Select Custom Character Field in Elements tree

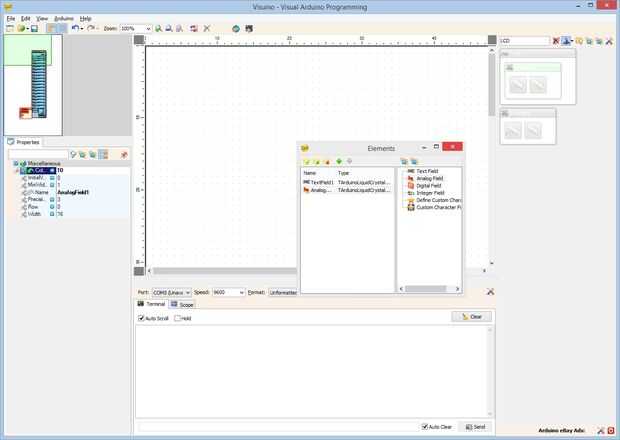pos(439,207)
